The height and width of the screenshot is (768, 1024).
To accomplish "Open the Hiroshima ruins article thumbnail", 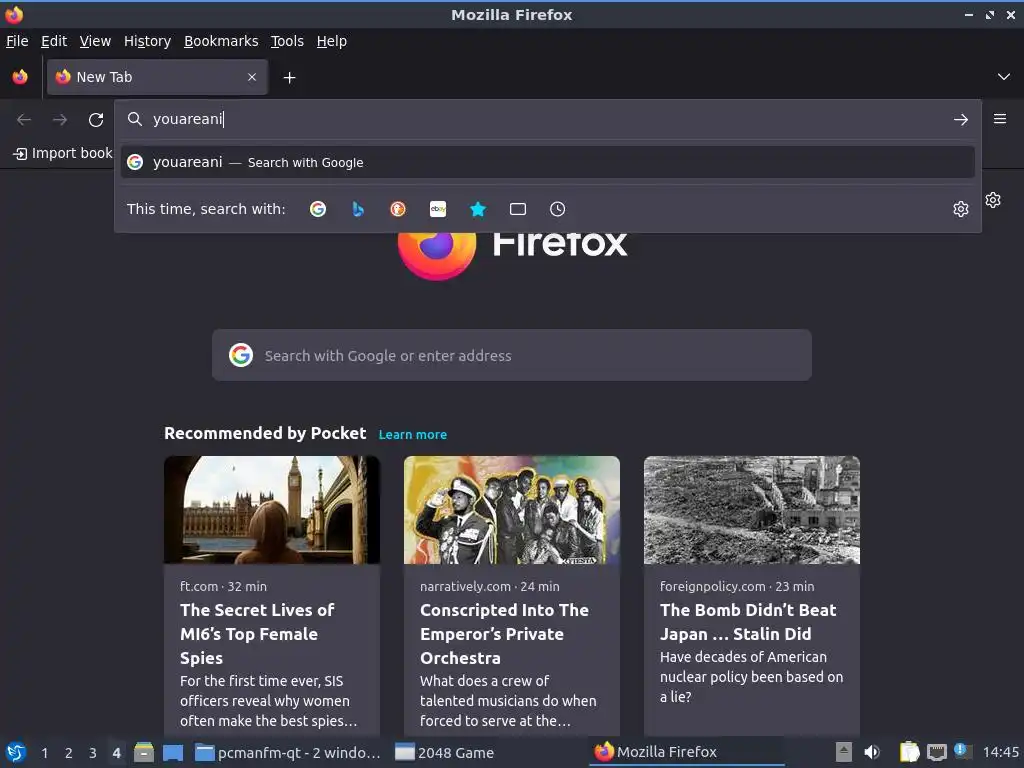I will (x=752, y=510).
